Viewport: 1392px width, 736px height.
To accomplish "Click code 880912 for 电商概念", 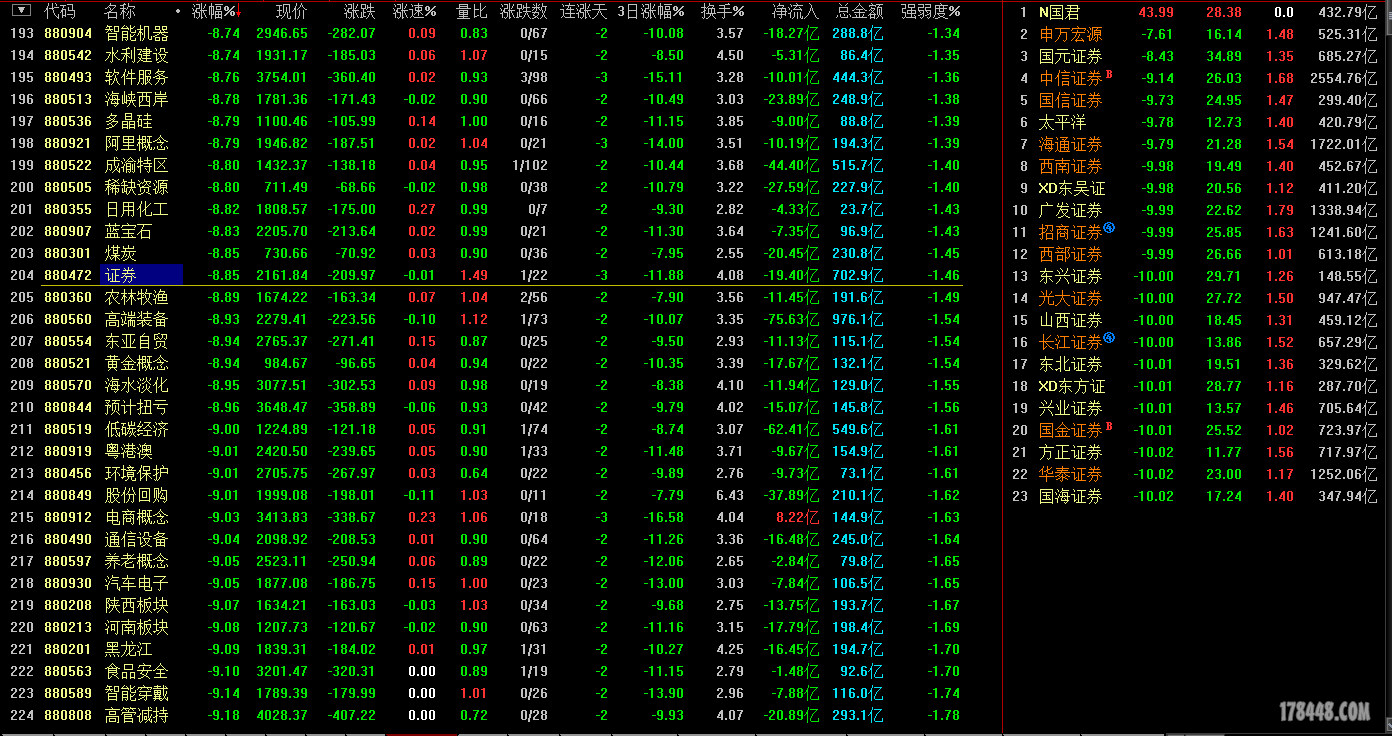I will coord(68,517).
